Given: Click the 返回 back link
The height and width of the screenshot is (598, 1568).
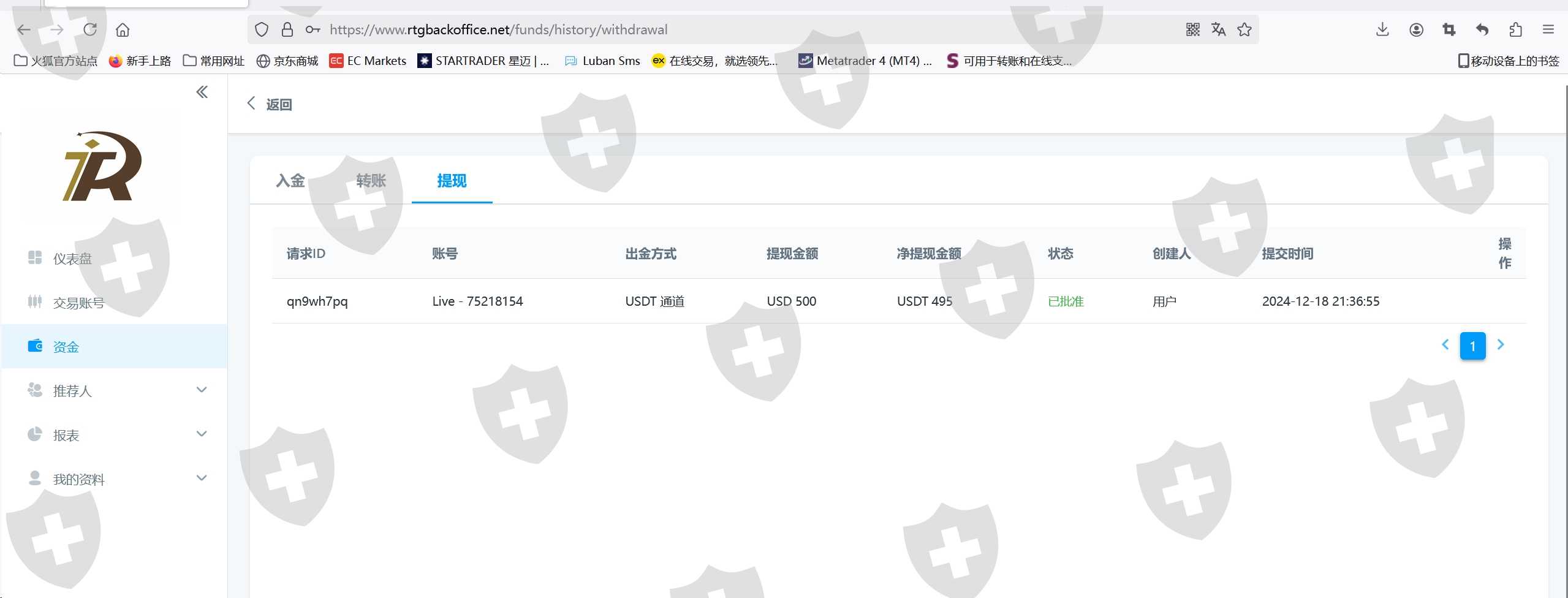Looking at the screenshot, I should pyautogui.click(x=270, y=104).
